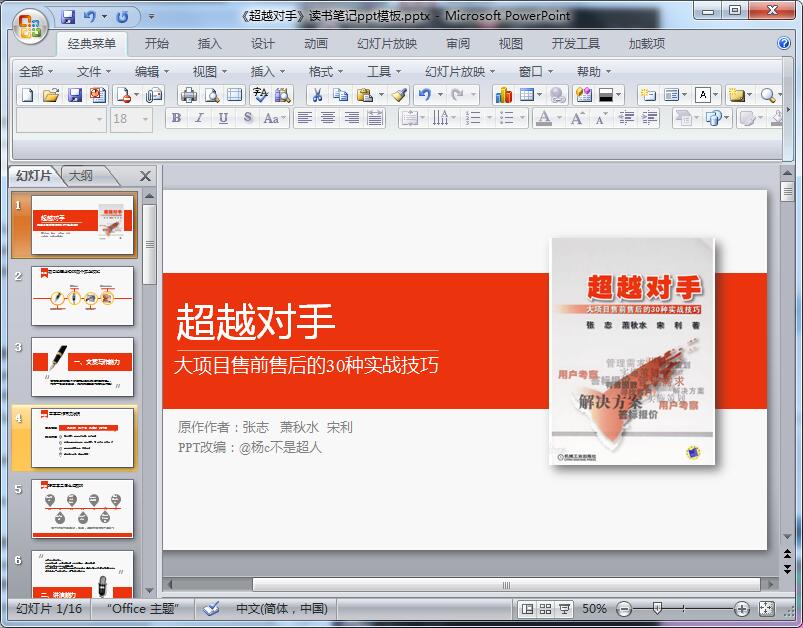The width and height of the screenshot is (803, 628).
Task: Open the 编辑 dropdown menu
Action: (152, 72)
